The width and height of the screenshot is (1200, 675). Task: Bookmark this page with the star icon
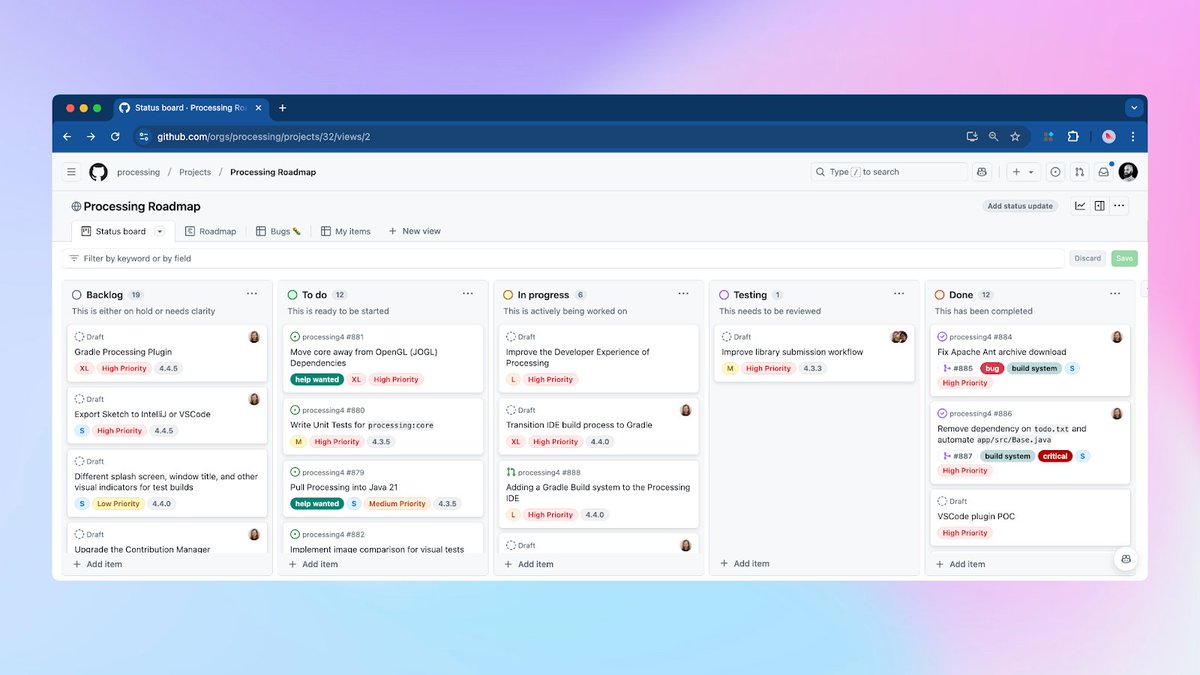[x=1015, y=137]
